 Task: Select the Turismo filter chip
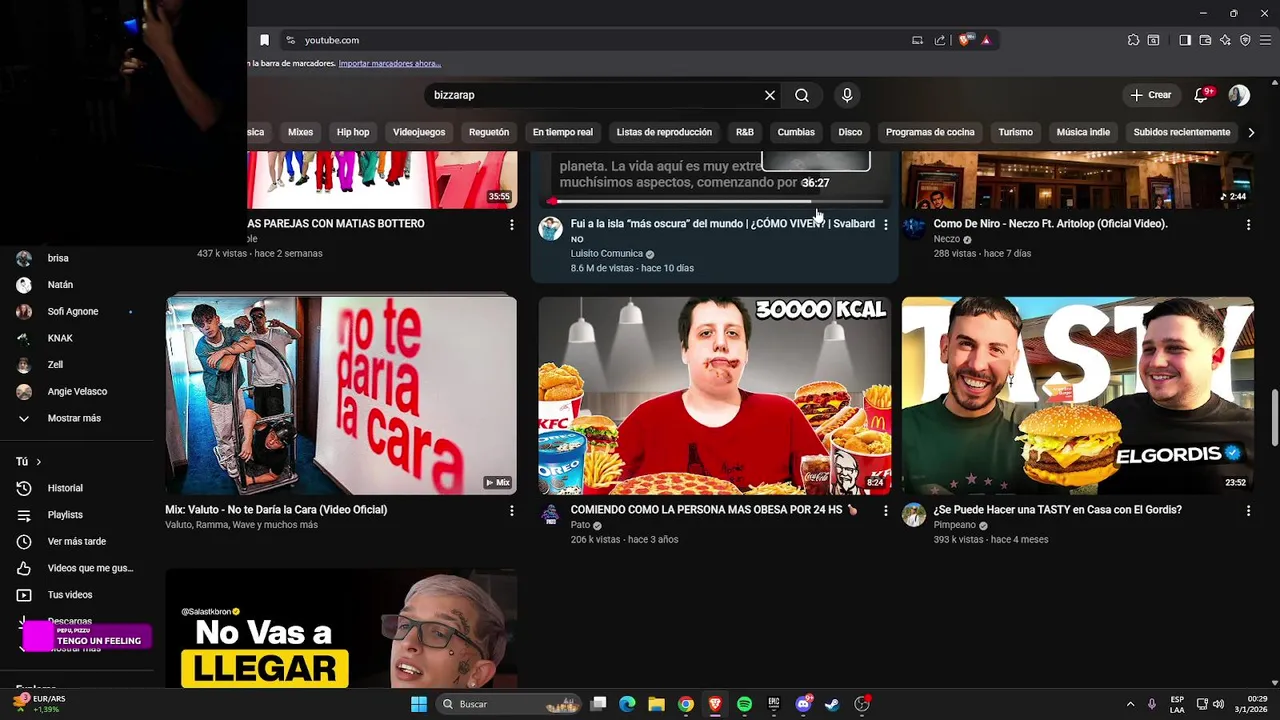click(1015, 132)
